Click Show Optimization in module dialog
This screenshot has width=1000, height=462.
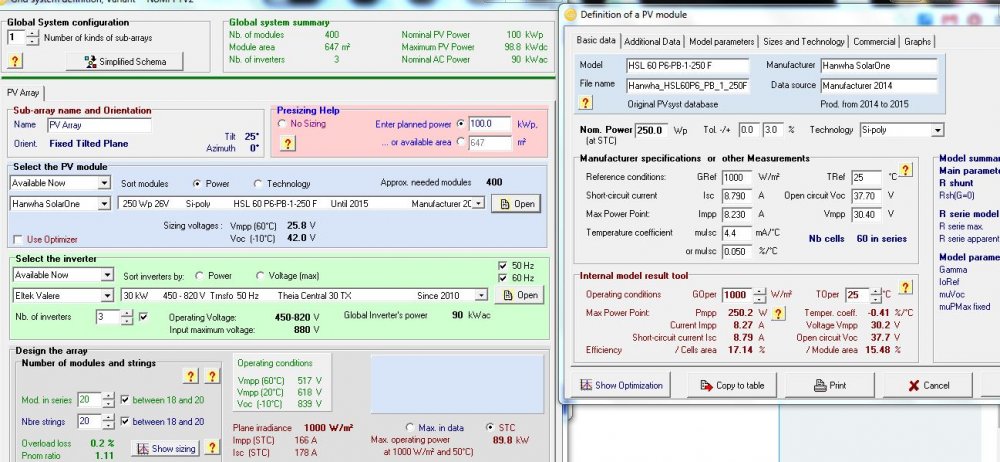[620, 385]
